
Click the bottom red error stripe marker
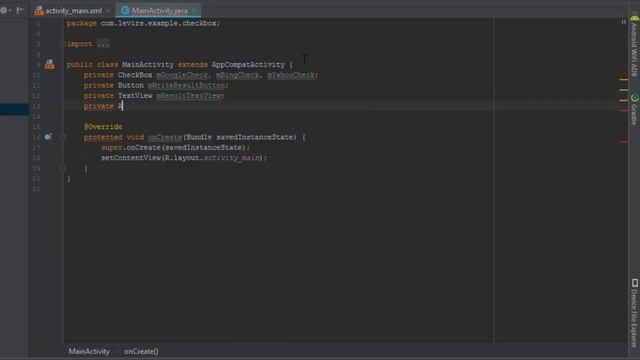(623, 142)
